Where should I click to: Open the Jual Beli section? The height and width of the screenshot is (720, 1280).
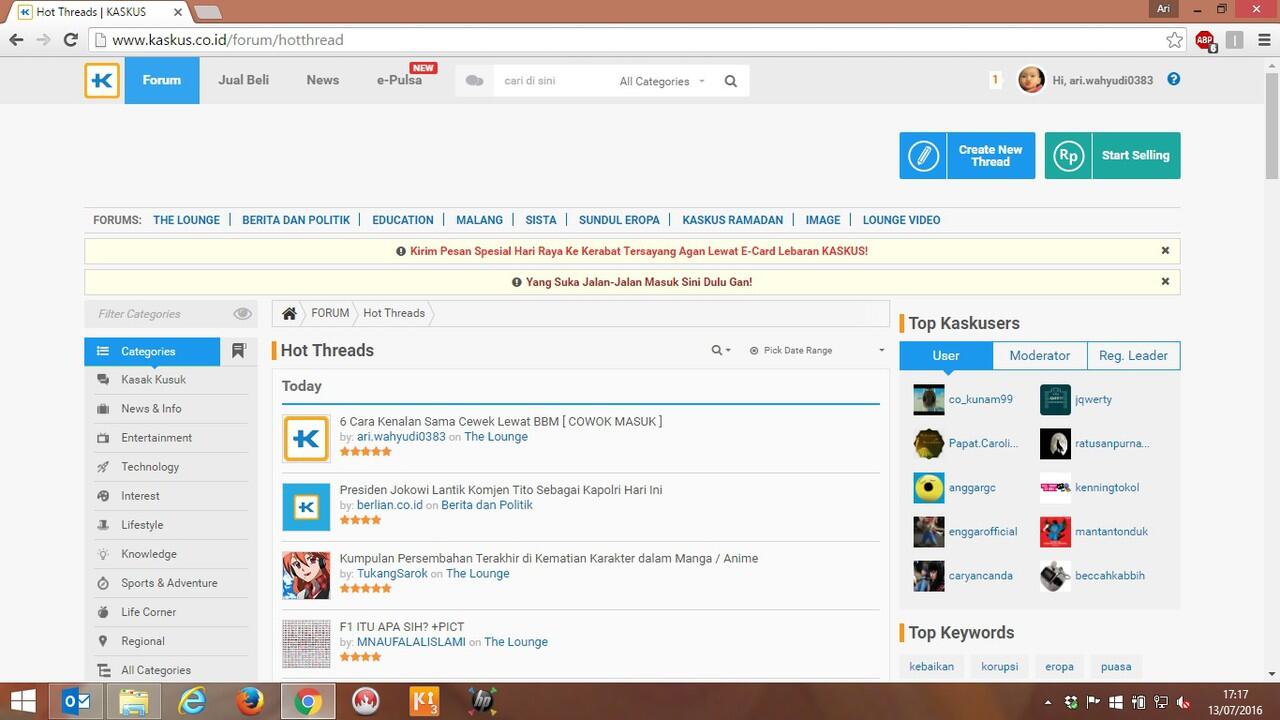click(x=244, y=80)
